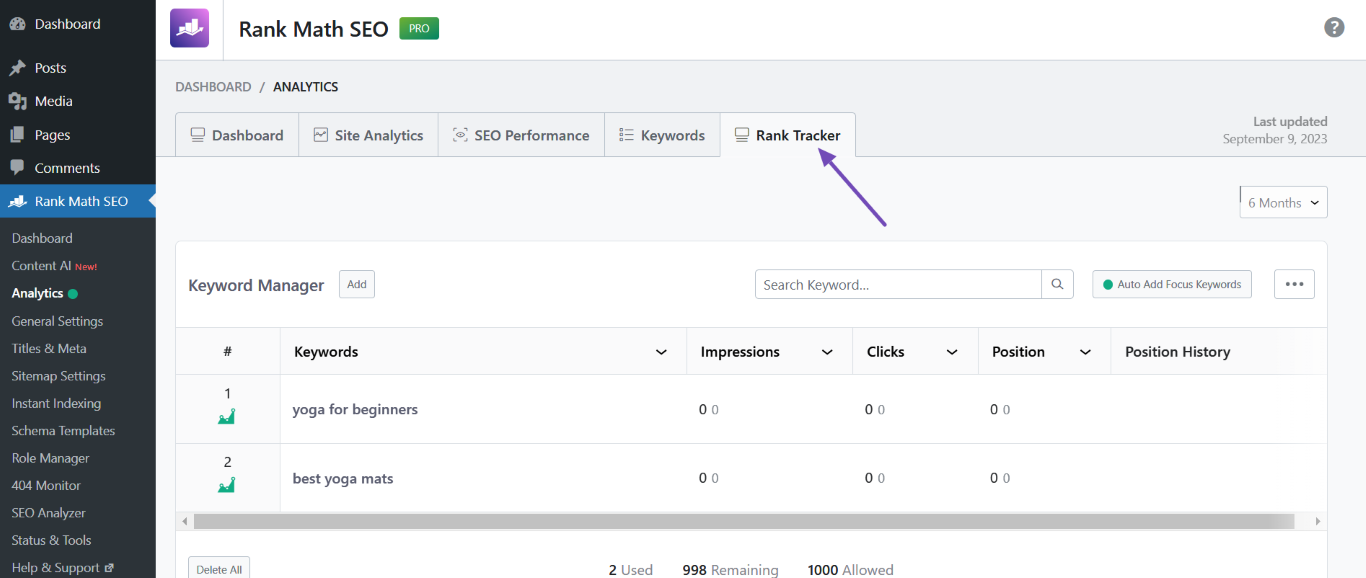Click the chart icon under row 1
Viewport: 1366px width, 578px height.
pos(227,416)
